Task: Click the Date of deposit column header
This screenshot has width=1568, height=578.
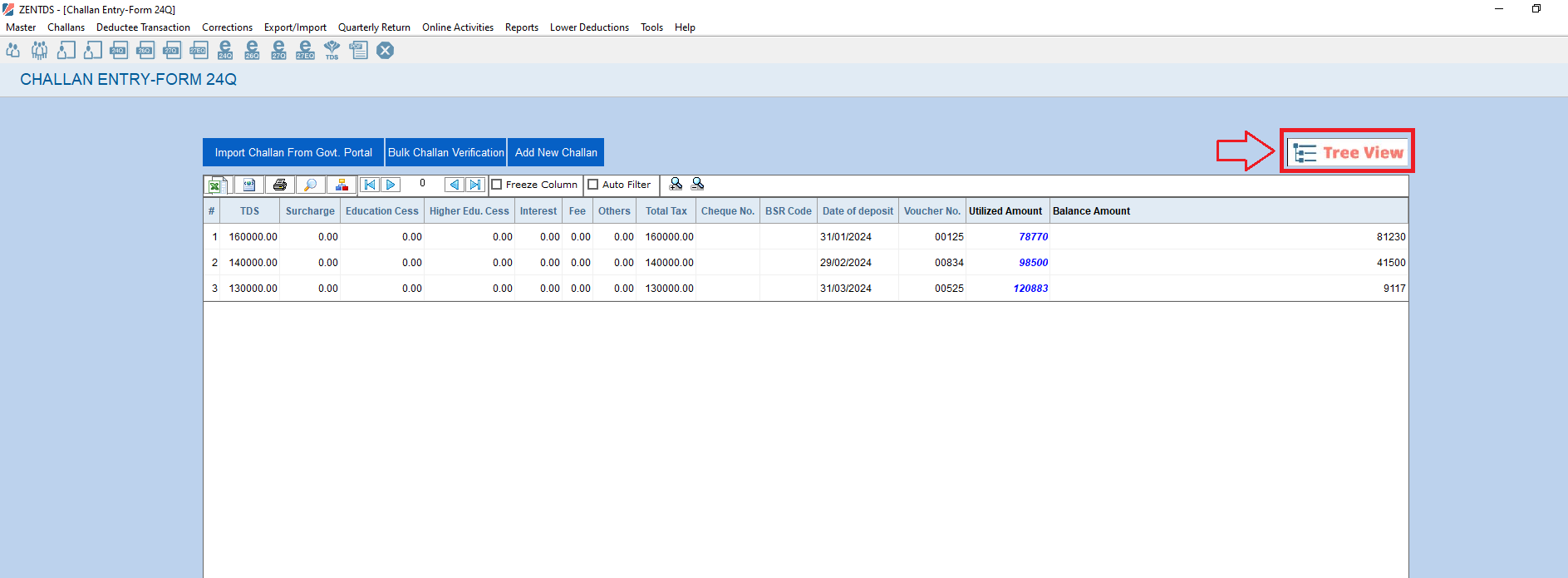Action: 858,211
